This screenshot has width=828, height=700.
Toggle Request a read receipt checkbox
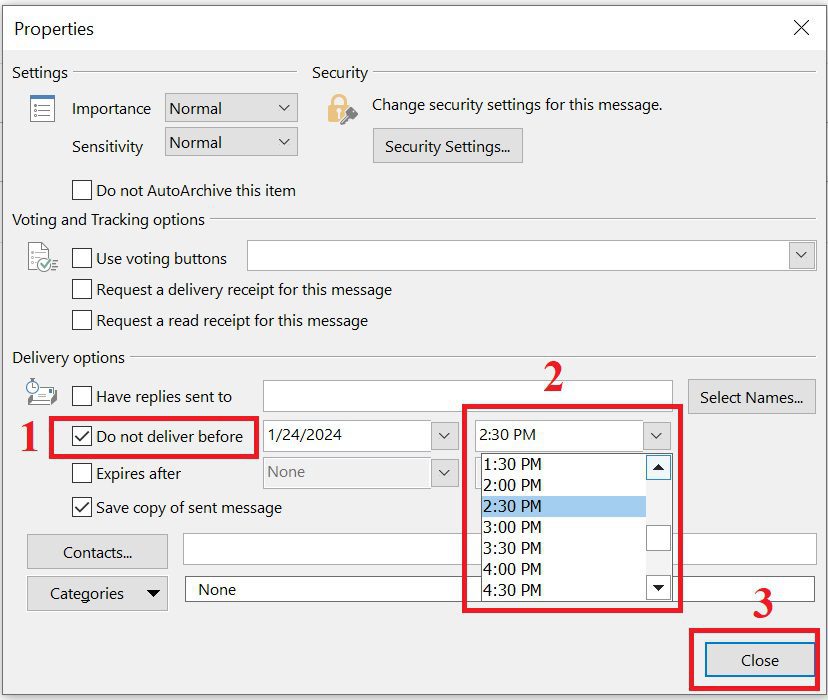click(x=82, y=321)
